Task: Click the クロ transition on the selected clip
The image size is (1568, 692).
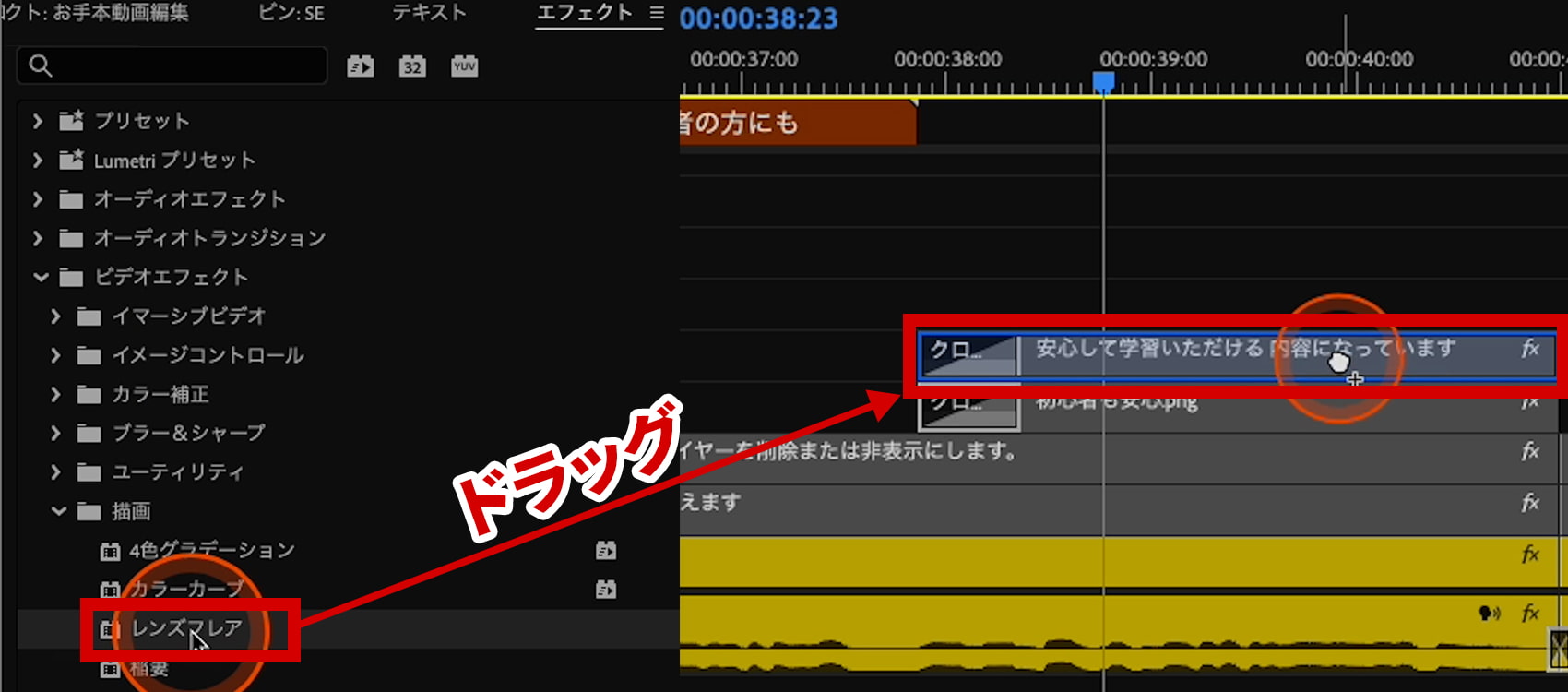Action: [968, 354]
